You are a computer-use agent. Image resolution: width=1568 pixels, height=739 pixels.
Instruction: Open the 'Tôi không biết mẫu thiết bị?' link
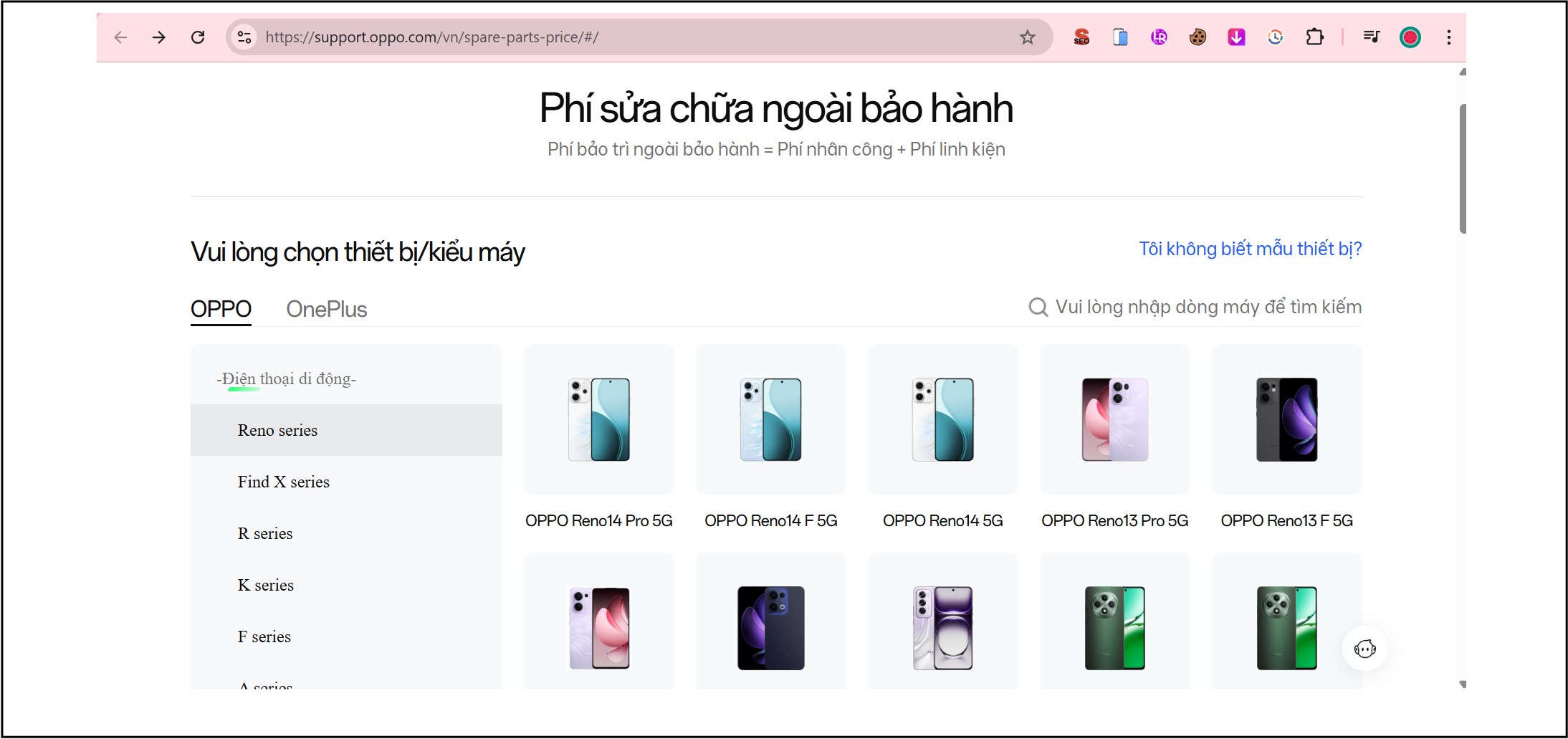click(x=1251, y=248)
